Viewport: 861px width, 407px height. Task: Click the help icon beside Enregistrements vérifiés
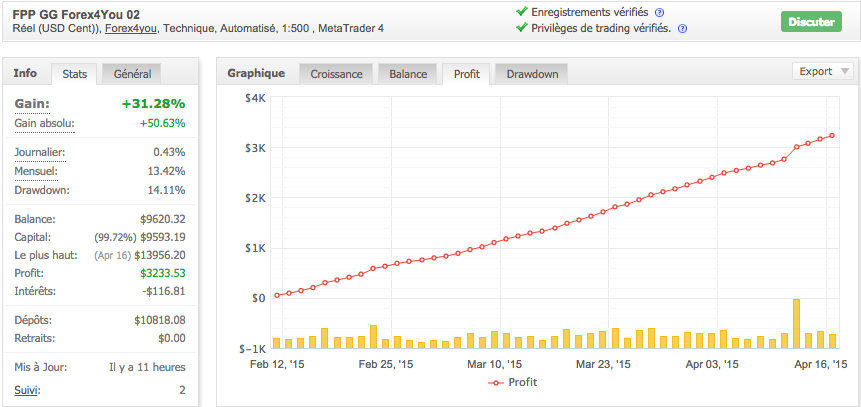coord(660,12)
